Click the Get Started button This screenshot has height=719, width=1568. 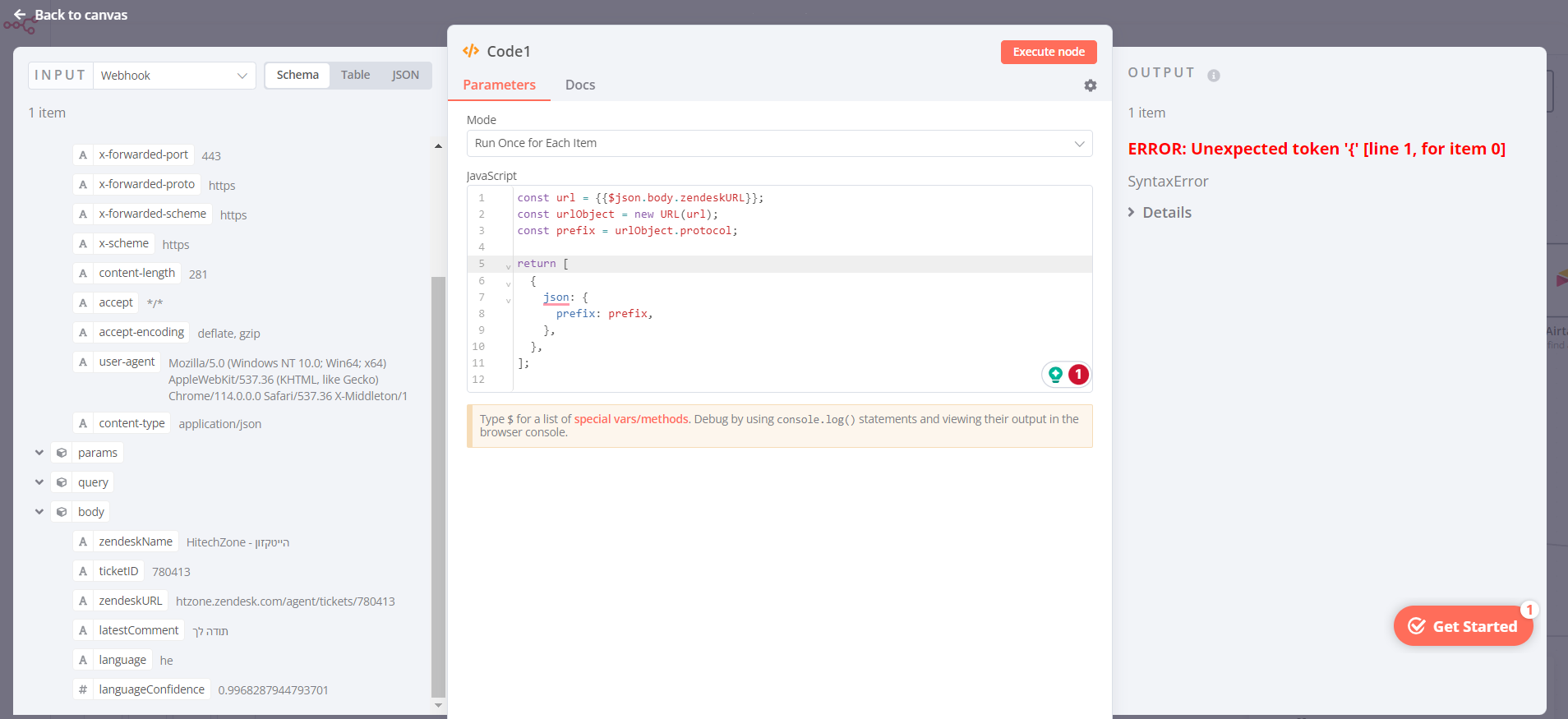[x=1463, y=626]
